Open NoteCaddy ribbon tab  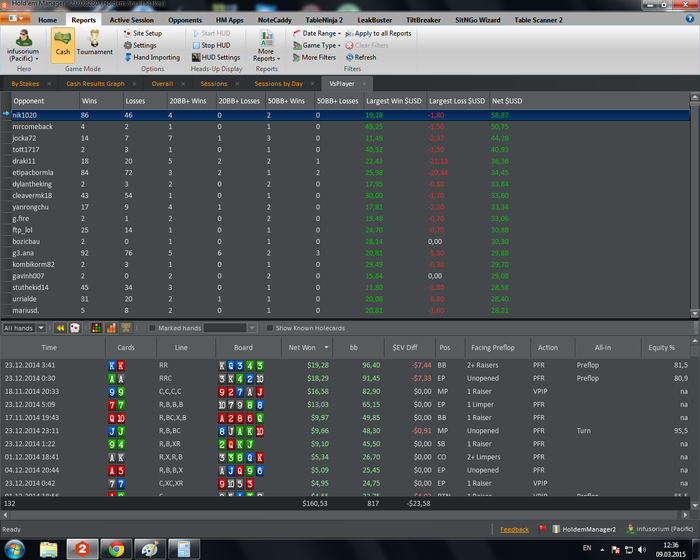(275, 20)
